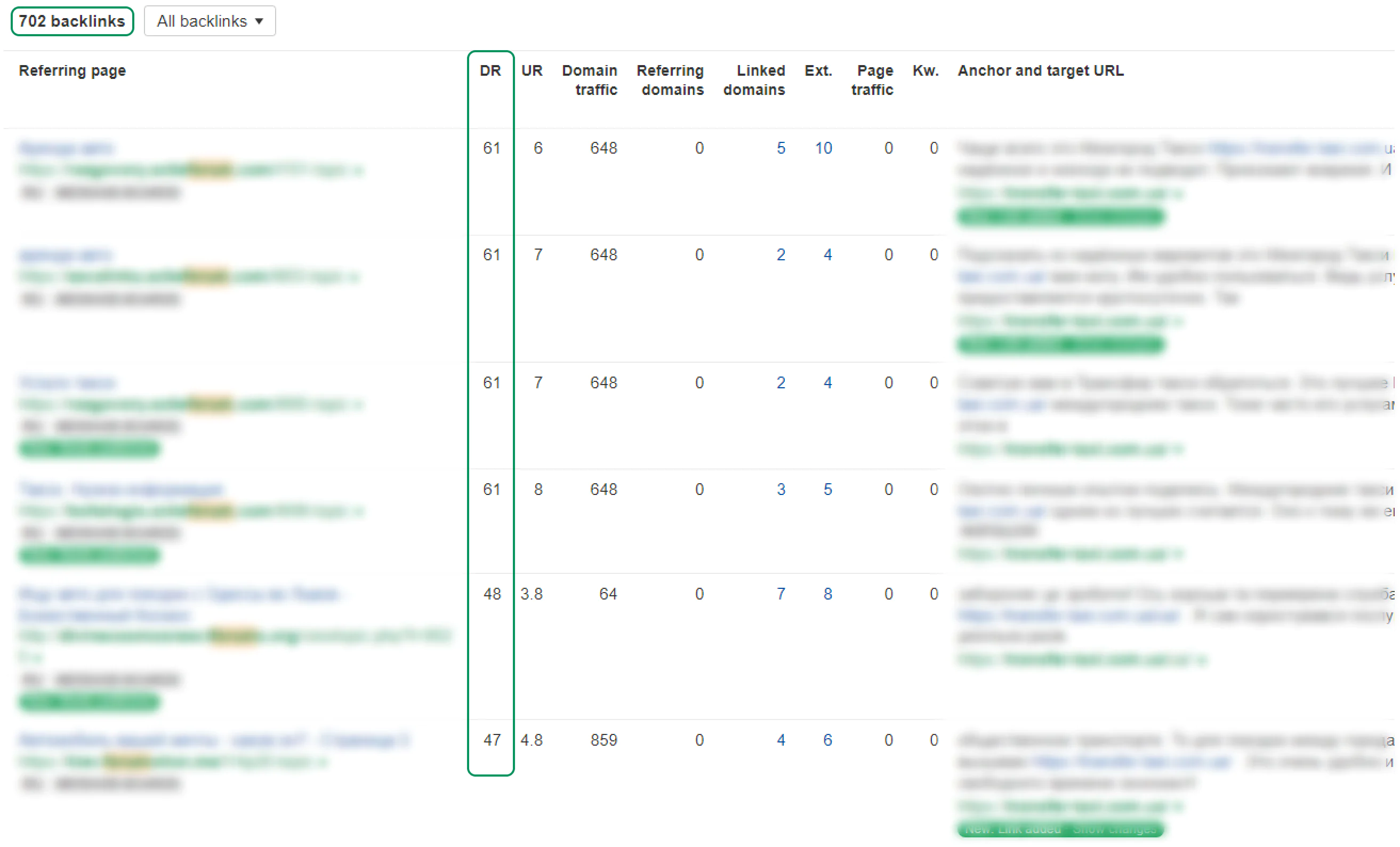Sort by the UR column header
This screenshot has width=1400, height=847.
click(x=531, y=70)
